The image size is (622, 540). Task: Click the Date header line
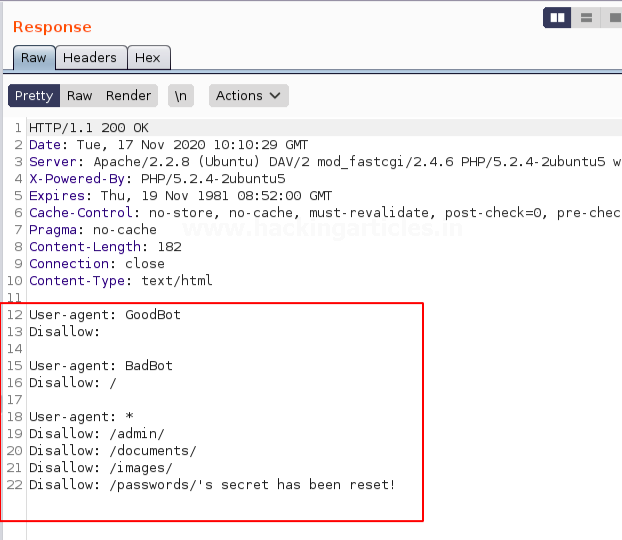tap(169, 145)
